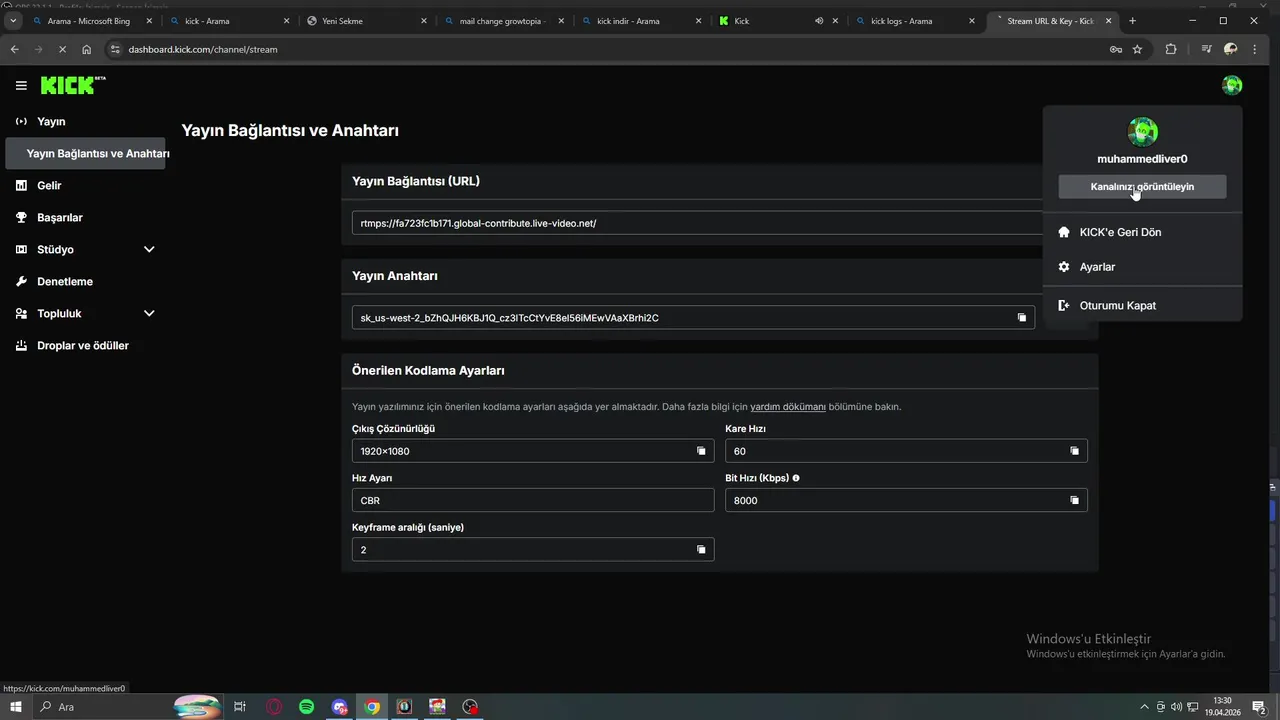
Task: Click the house icon beside KICK'e Geri Dön
Action: click(x=1064, y=232)
